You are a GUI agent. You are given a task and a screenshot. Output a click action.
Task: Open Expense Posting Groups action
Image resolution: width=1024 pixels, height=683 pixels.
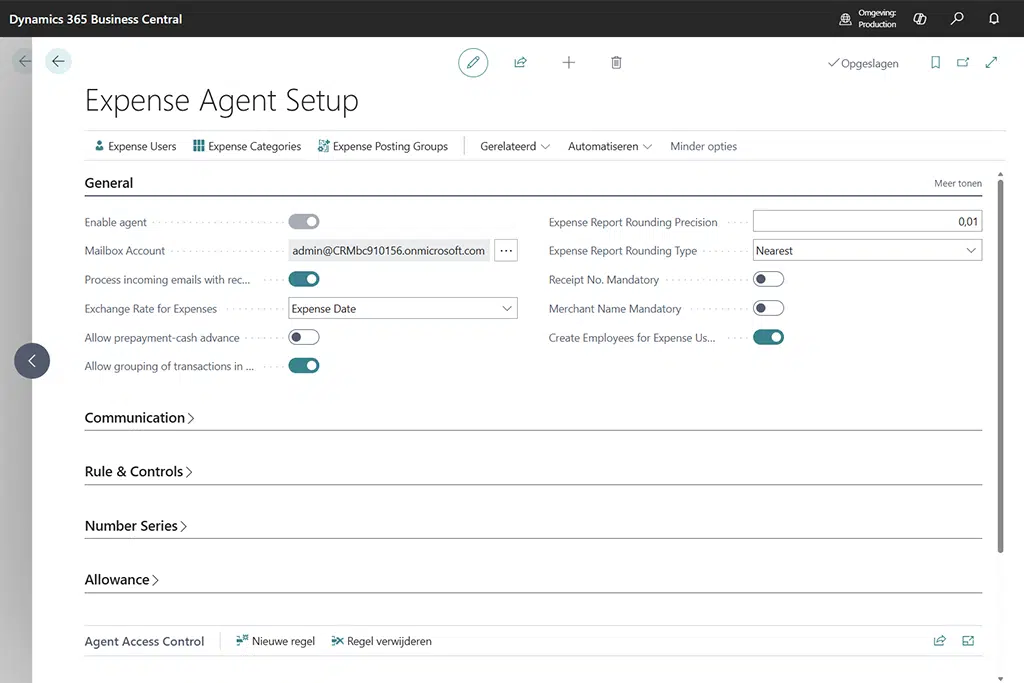tap(383, 146)
